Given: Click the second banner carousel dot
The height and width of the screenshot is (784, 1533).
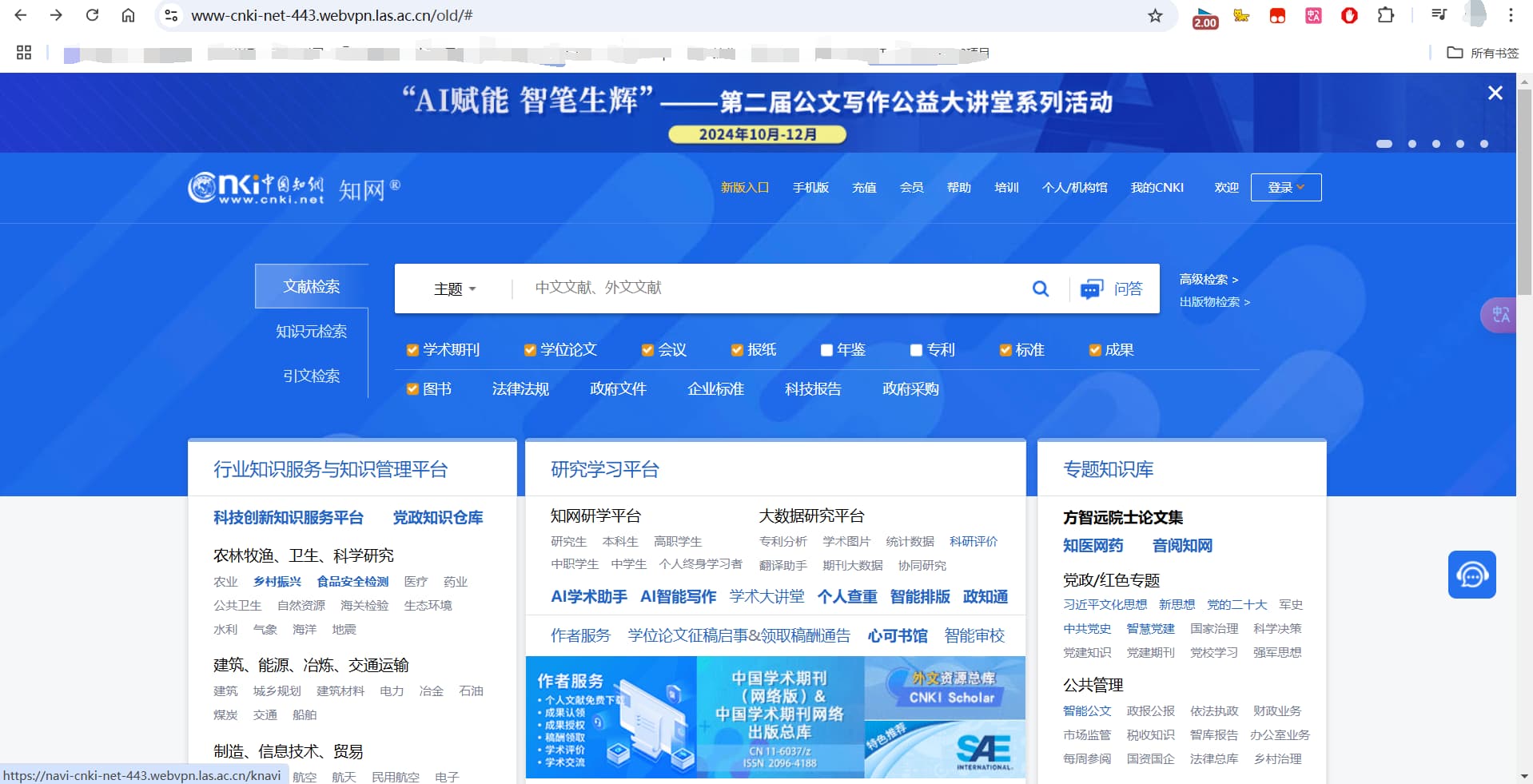Looking at the screenshot, I should click(1412, 144).
